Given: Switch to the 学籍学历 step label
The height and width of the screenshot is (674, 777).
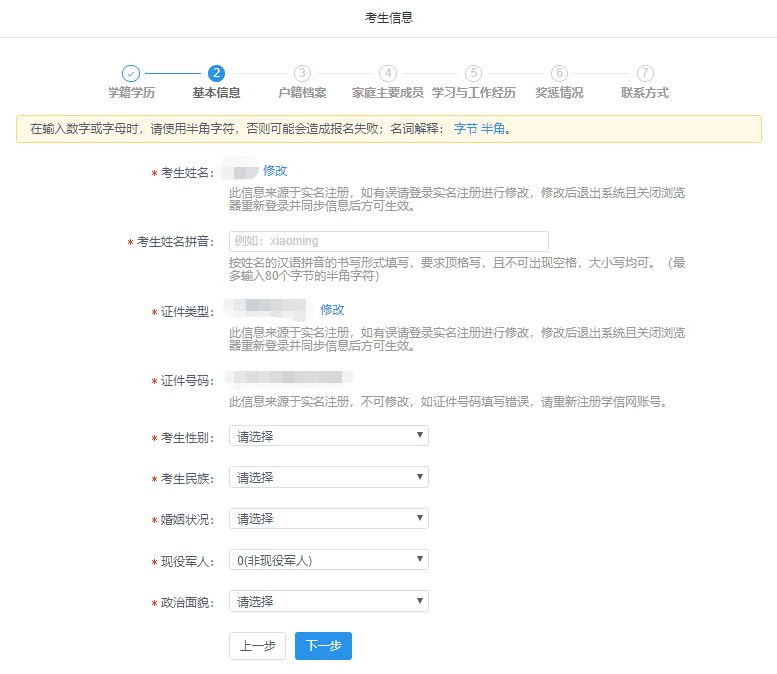Looking at the screenshot, I should (131, 93).
